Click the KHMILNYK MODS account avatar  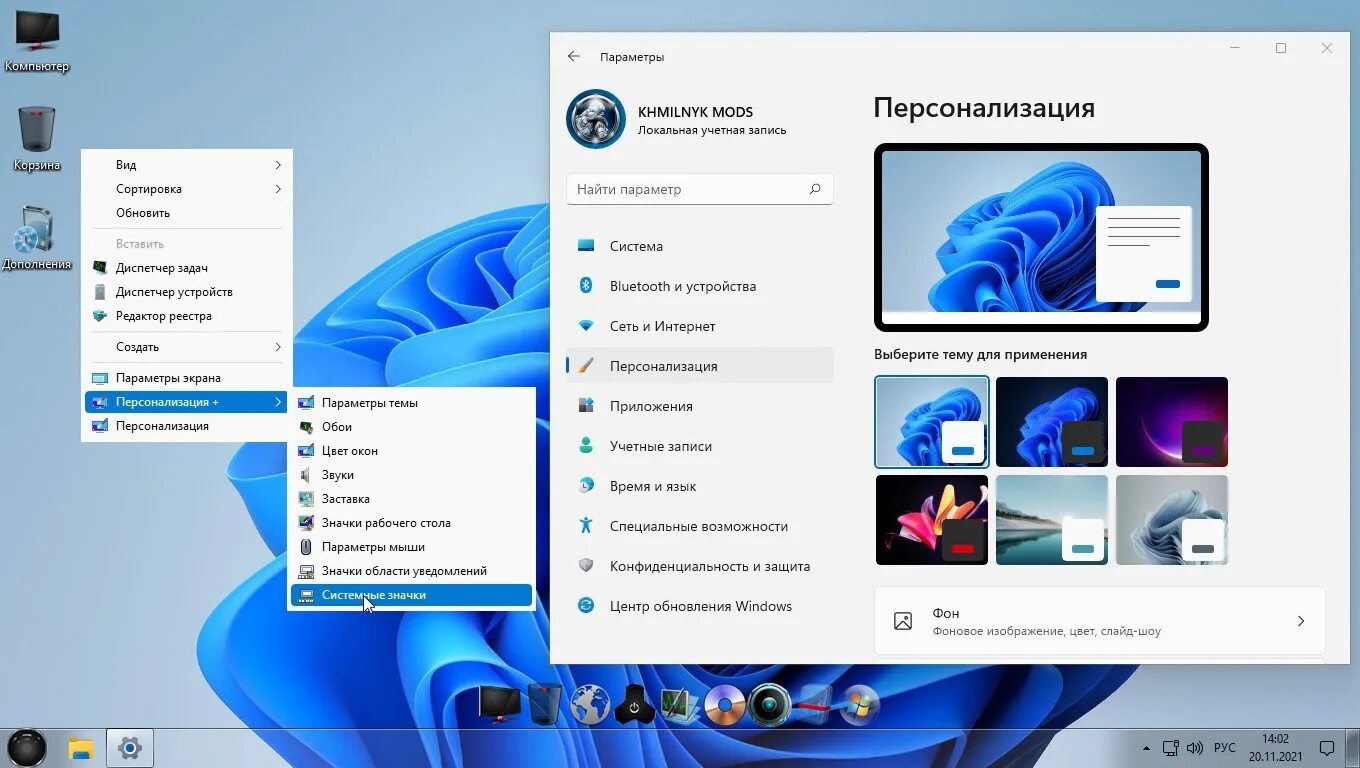coord(596,119)
